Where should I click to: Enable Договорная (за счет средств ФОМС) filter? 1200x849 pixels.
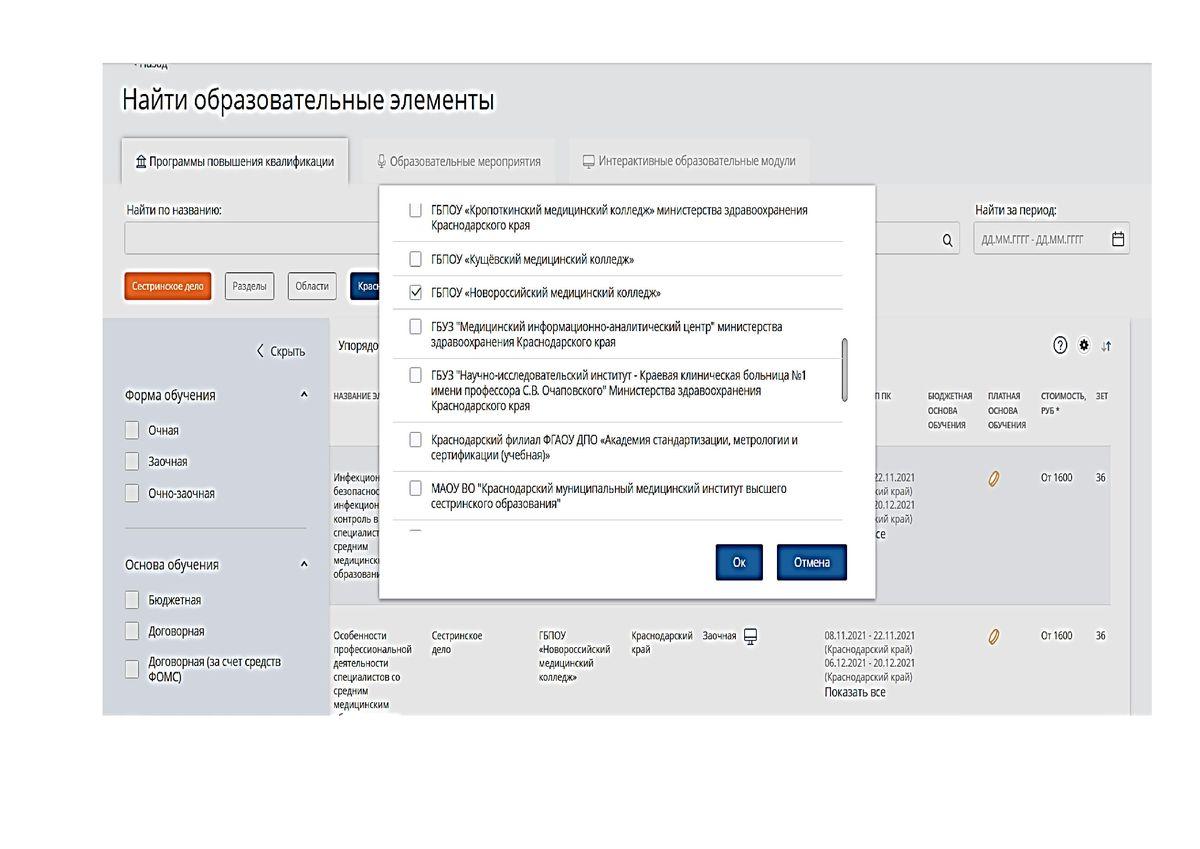(x=132, y=669)
